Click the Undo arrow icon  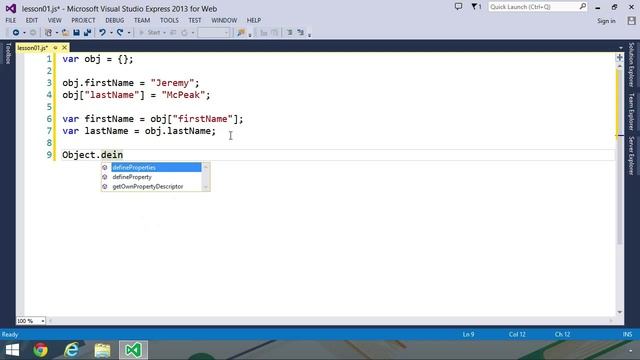click(x=102, y=33)
